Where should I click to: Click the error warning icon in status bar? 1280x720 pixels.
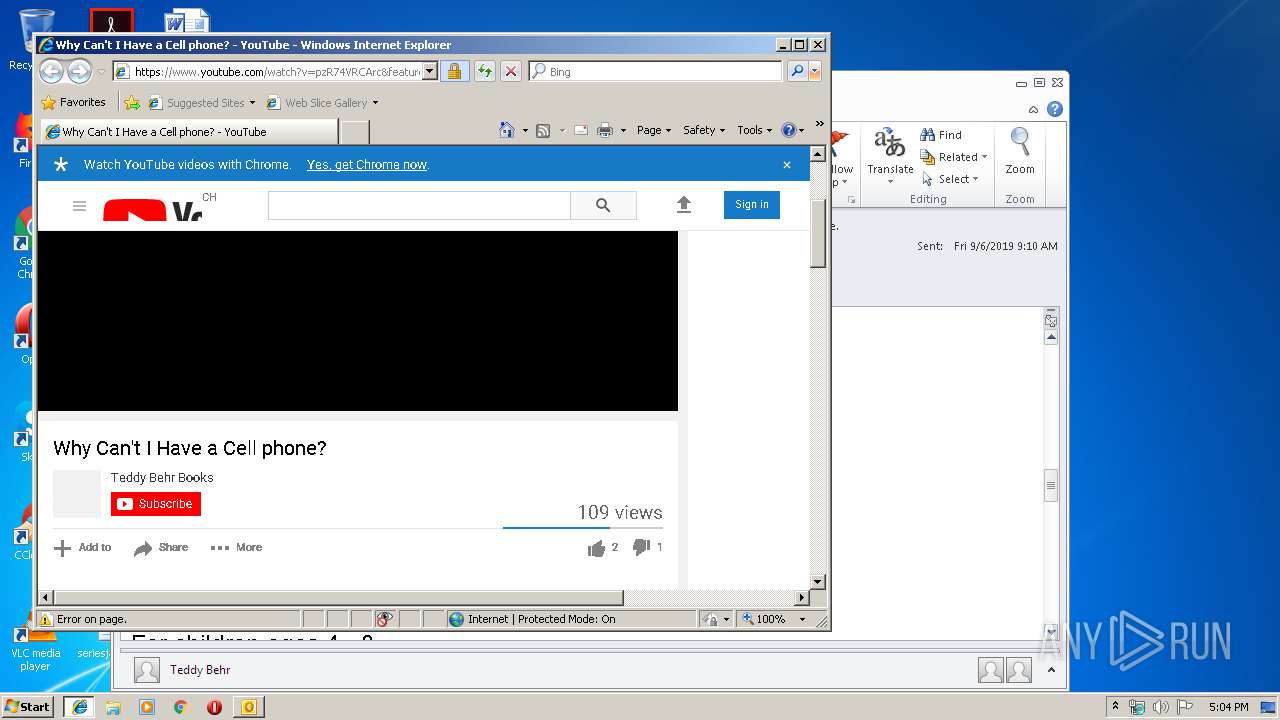pyautogui.click(x=46, y=619)
